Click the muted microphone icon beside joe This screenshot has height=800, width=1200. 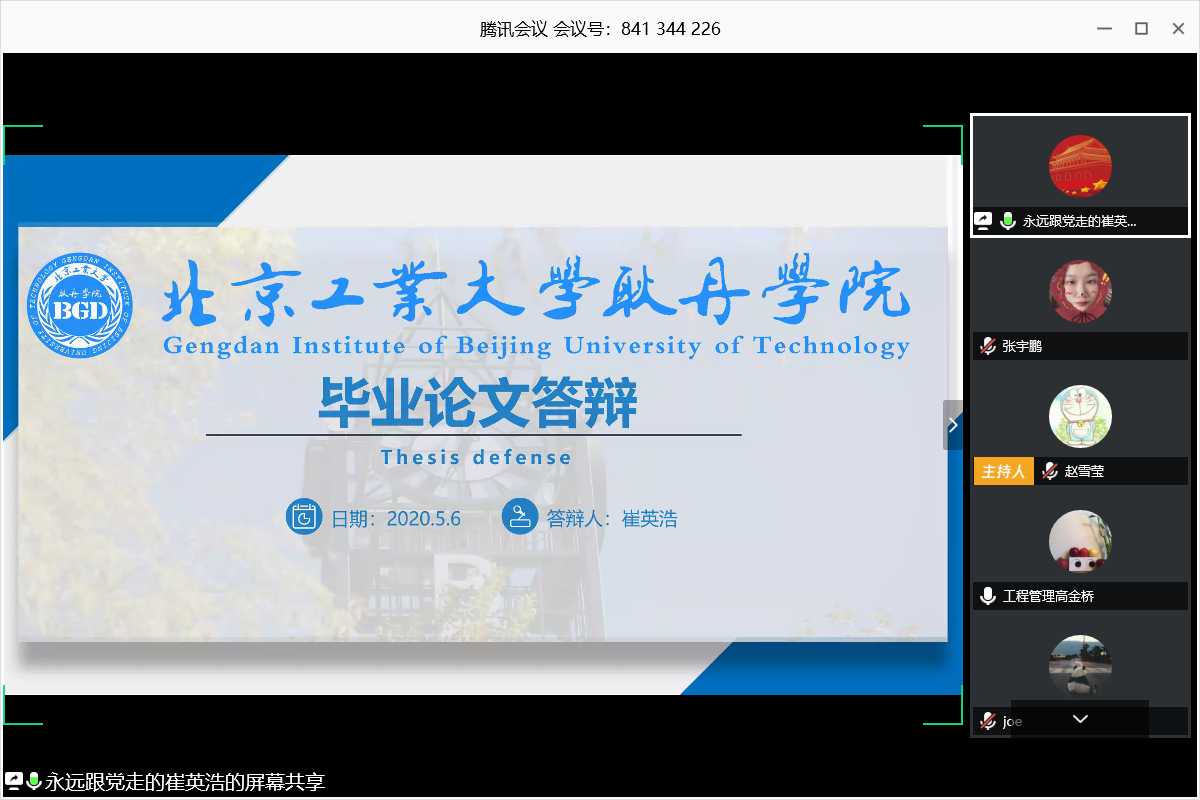click(988, 721)
